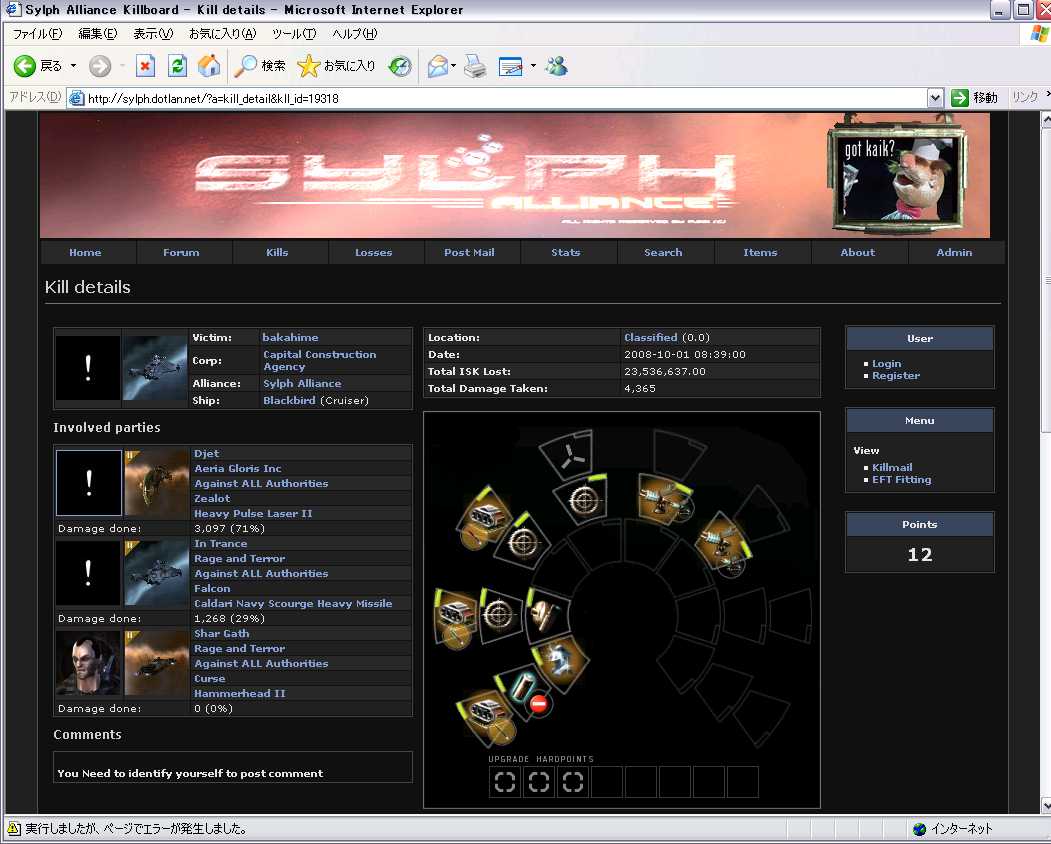Screen dimensions: 1051x844
Task: Open the お気に入り(A) menu
Action: pos(223,34)
